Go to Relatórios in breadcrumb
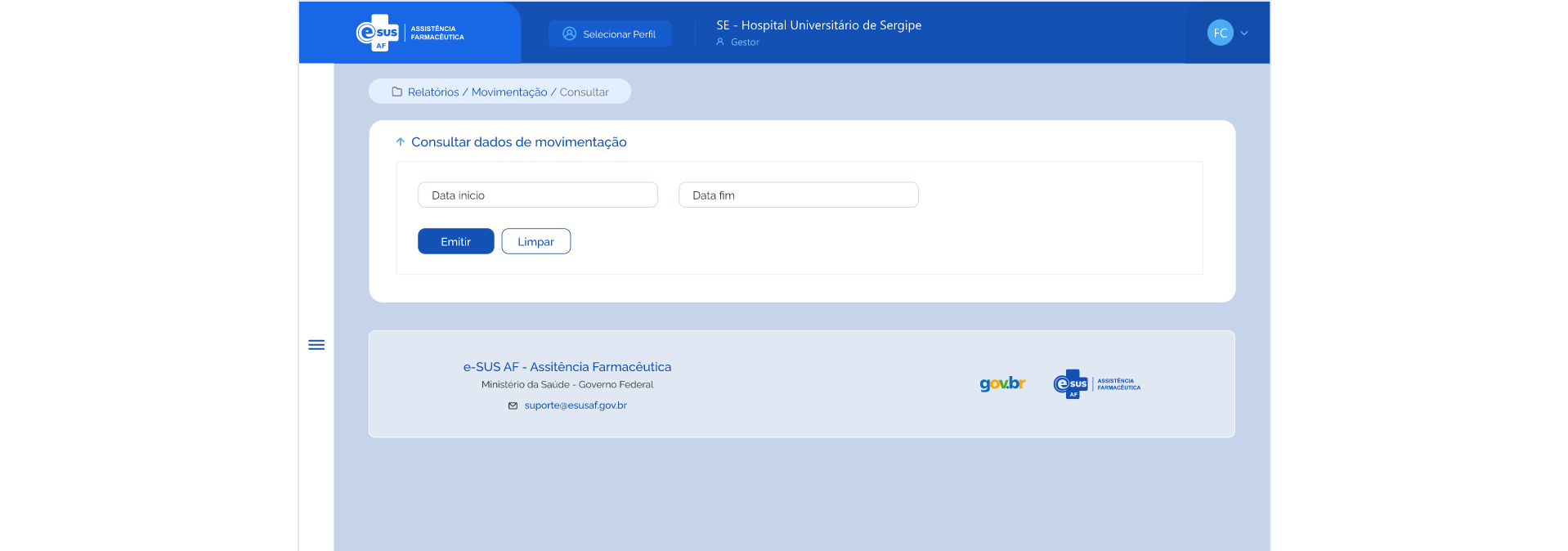Screen dimensions: 1568x551 433,92
